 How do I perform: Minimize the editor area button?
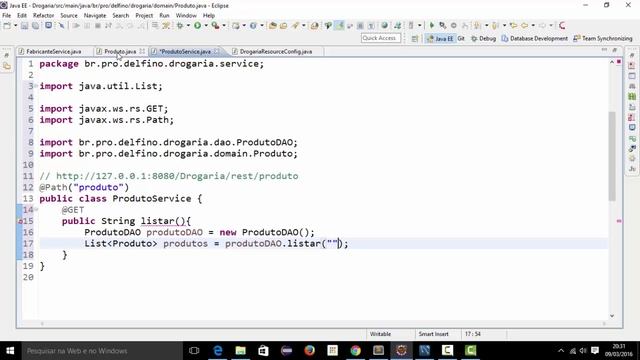[x=604, y=50]
